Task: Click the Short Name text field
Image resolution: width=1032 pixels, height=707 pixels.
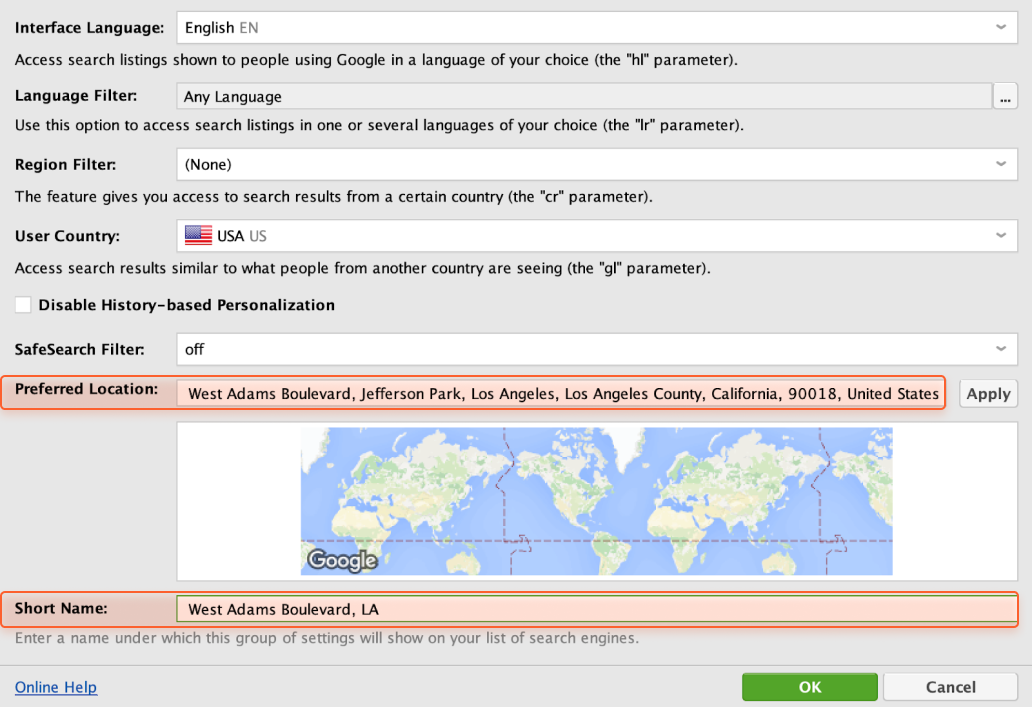Action: pyautogui.click(x=595, y=609)
